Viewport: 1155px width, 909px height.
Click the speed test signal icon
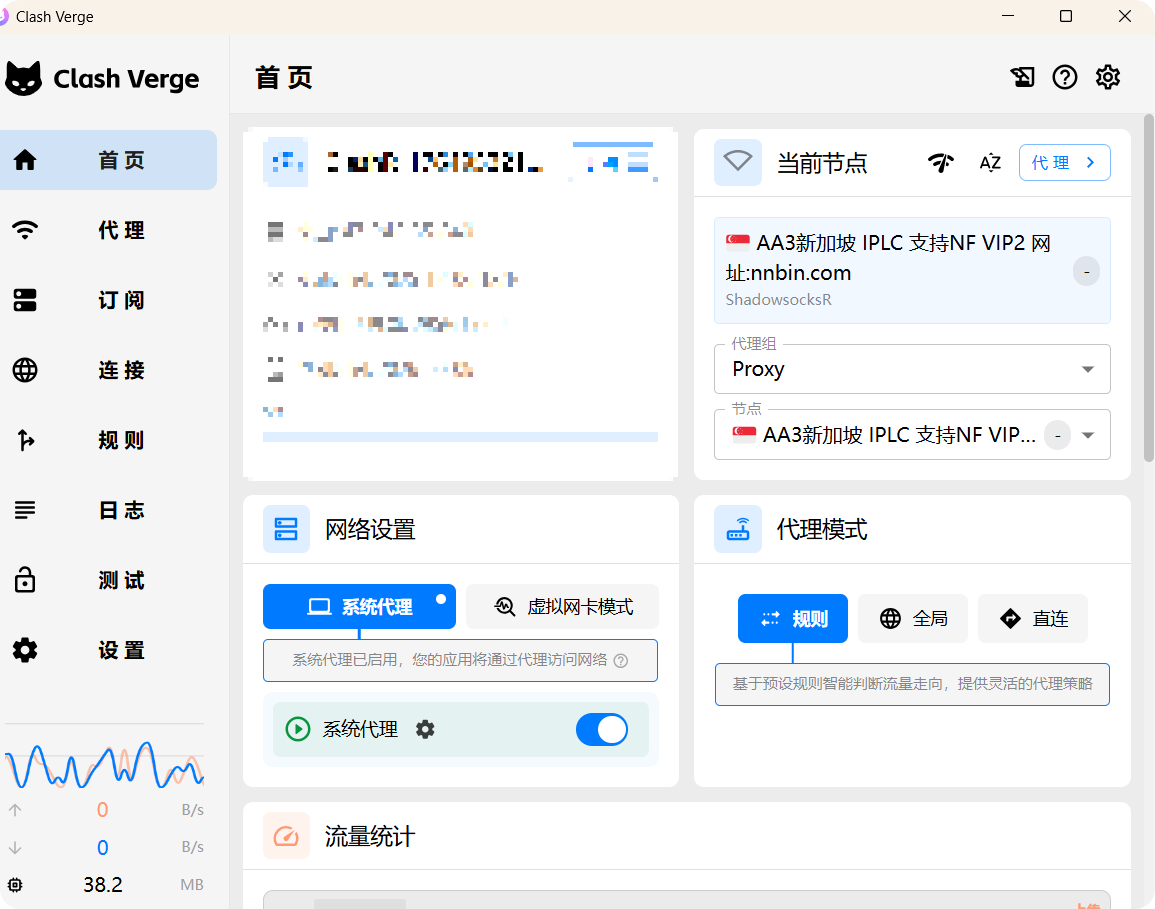pos(941,163)
